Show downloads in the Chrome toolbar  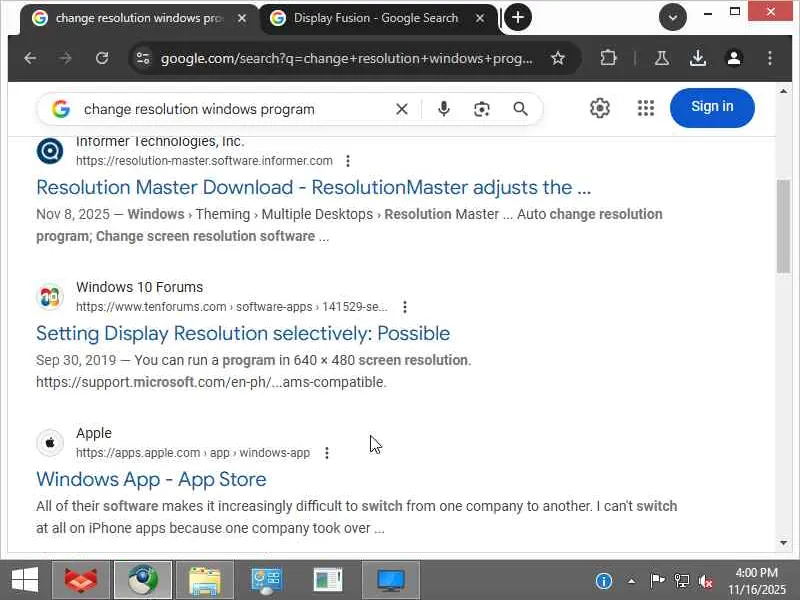(698, 58)
